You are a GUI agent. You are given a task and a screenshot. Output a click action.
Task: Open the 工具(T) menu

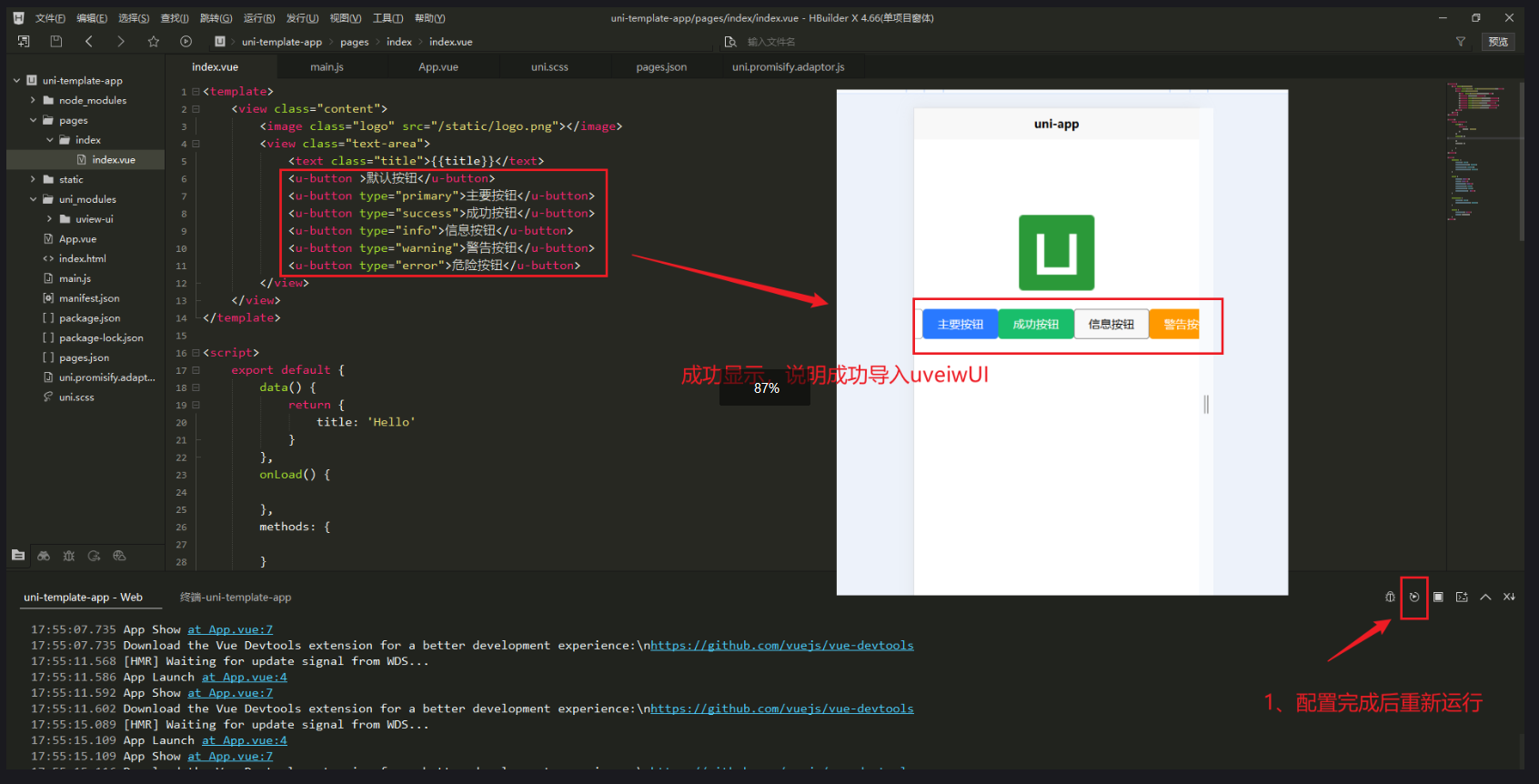(x=387, y=18)
